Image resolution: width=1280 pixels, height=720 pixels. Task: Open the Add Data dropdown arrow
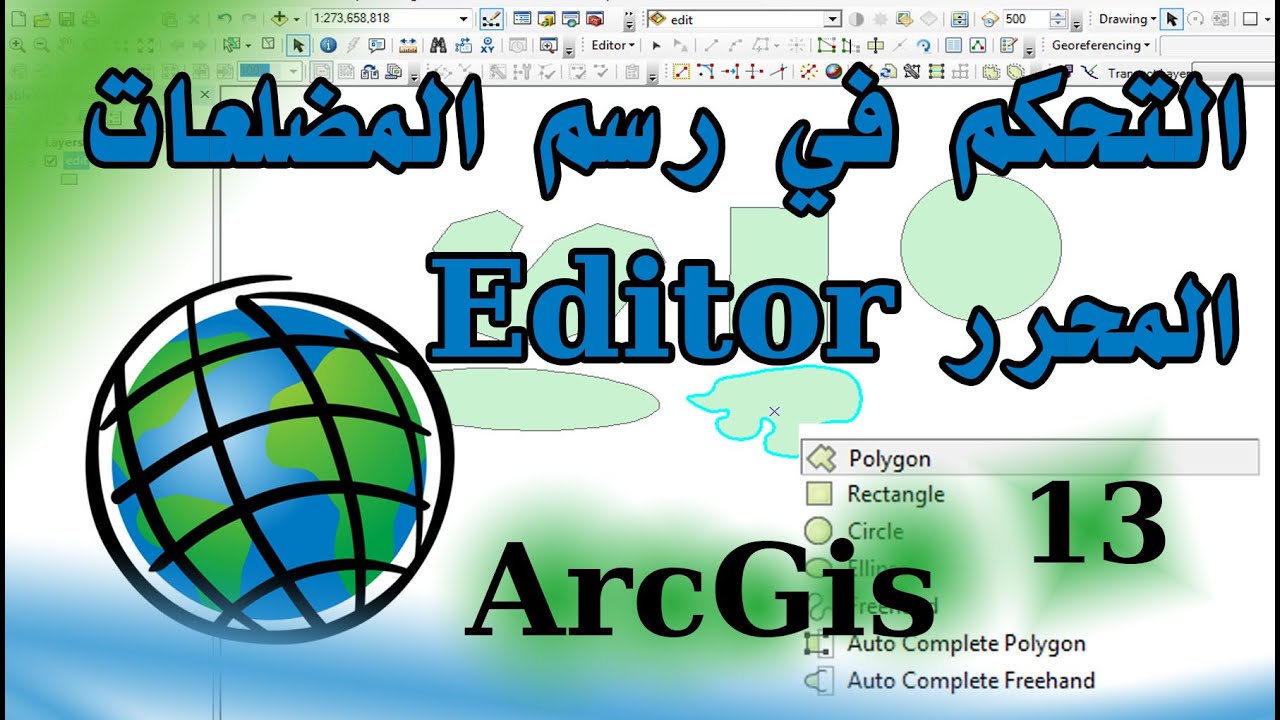click(297, 19)
